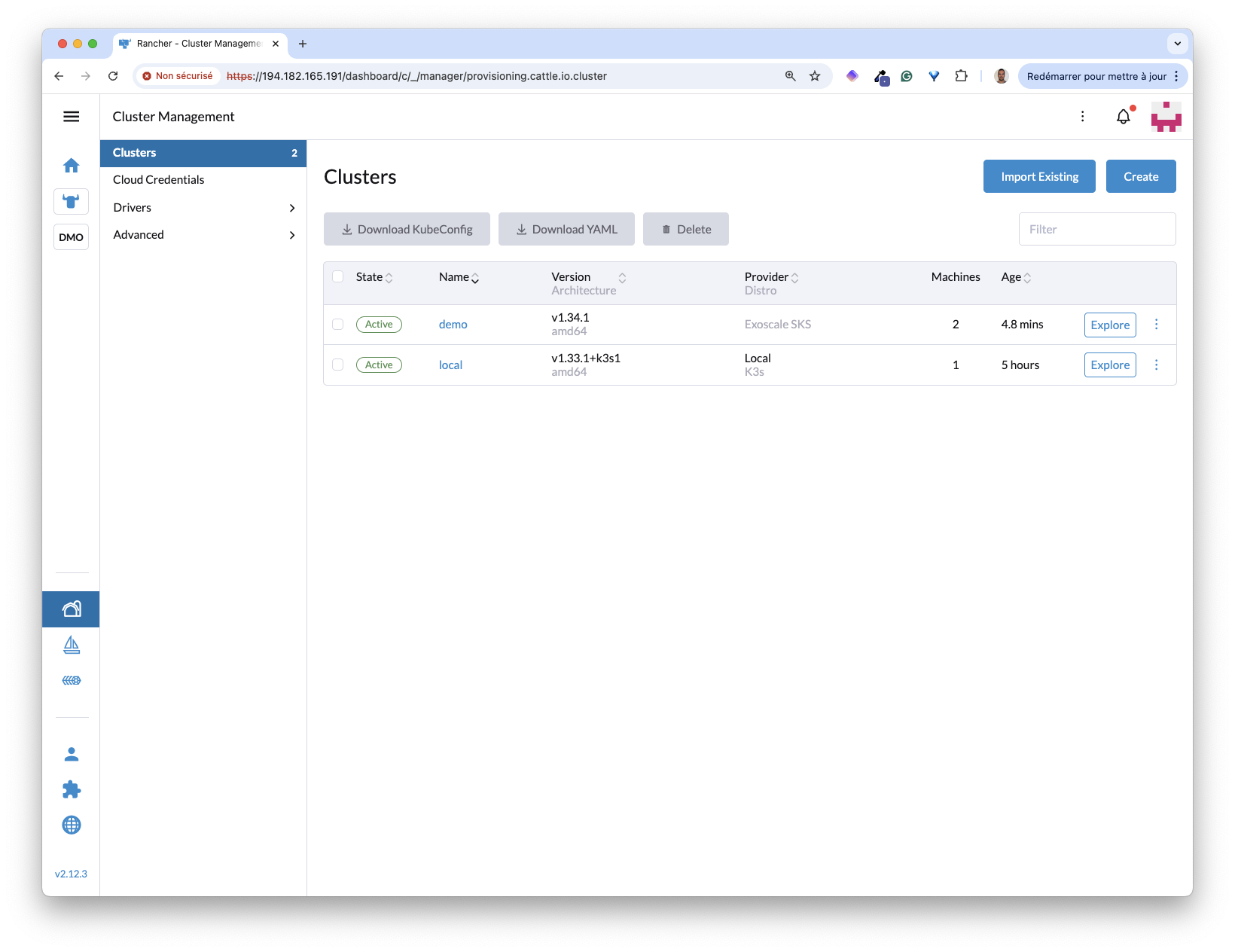Open the demo cluster link
The image size is (1235, 952).
(453, 325)
